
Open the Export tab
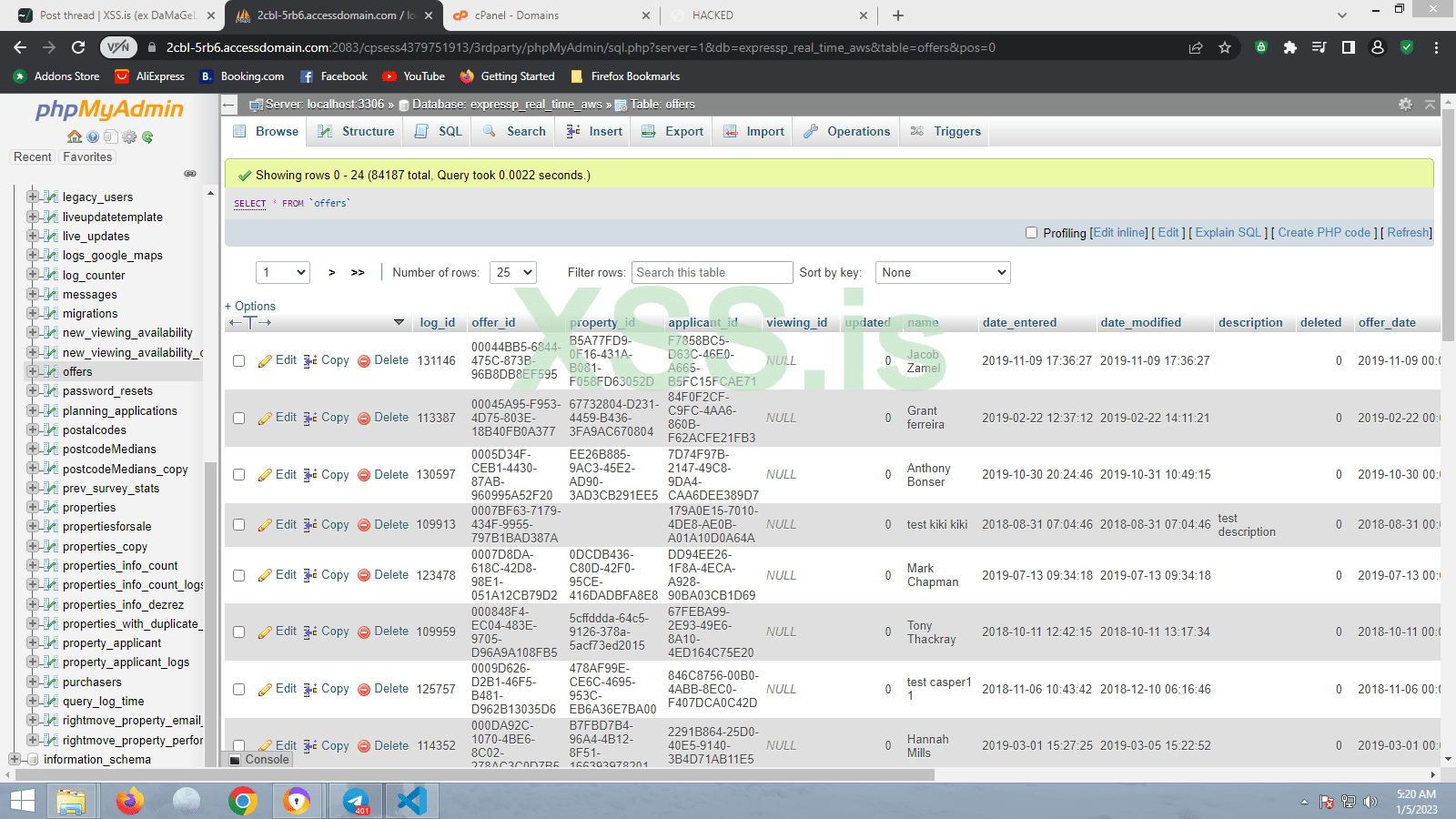[x=672, y=132]
